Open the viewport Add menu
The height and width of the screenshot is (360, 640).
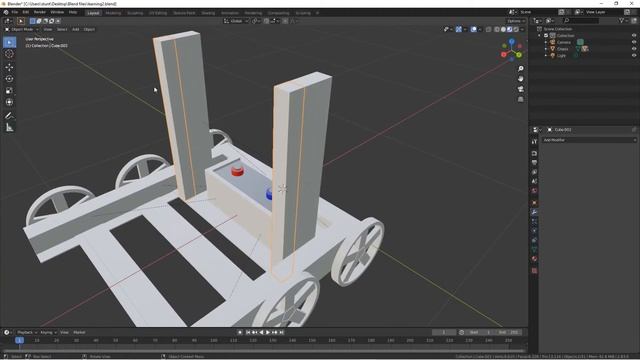(76, 29)
